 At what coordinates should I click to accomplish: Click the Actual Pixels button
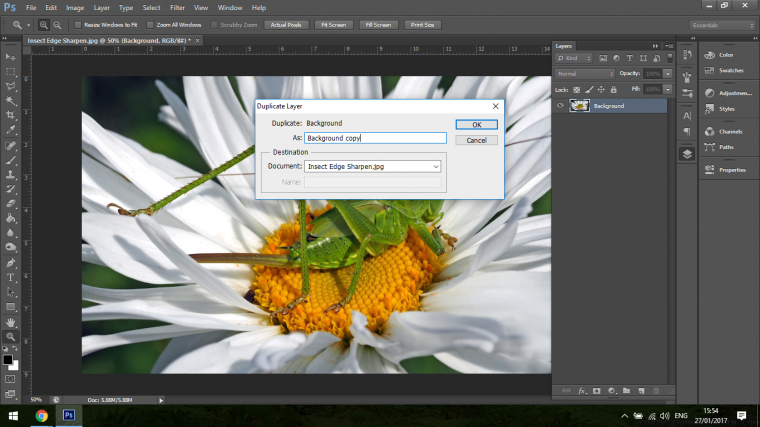click(286, 25)
